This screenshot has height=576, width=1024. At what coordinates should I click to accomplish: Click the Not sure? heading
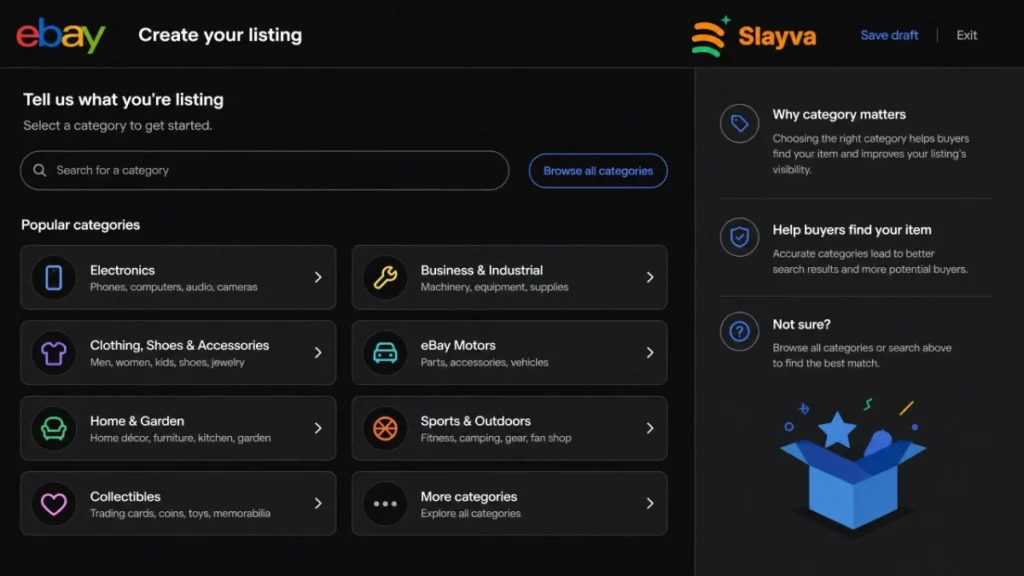(x=801, y=325)
